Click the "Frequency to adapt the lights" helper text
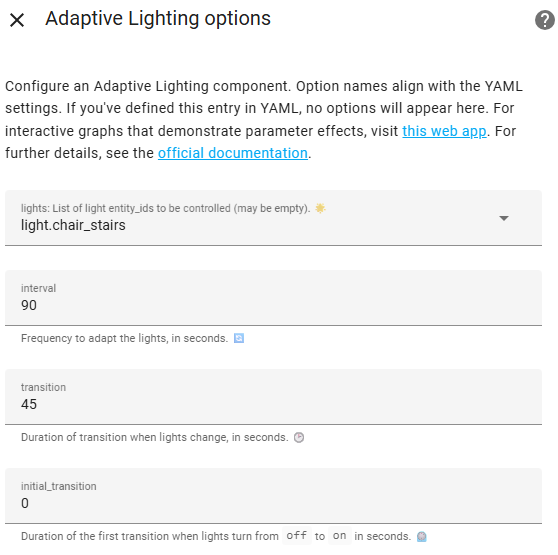This screenshot has height=555, width=558. coord(124,338)
